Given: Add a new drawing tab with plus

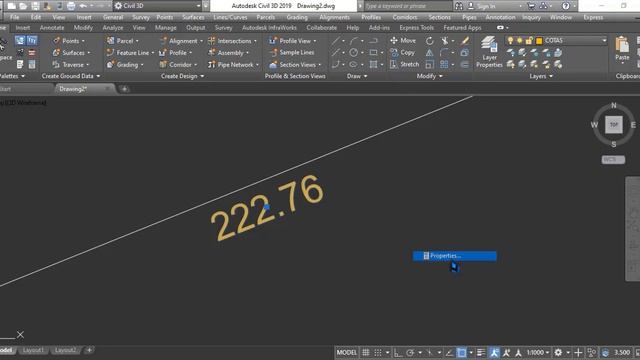Looking at the screenshot, I should click(x=124, y=89).
